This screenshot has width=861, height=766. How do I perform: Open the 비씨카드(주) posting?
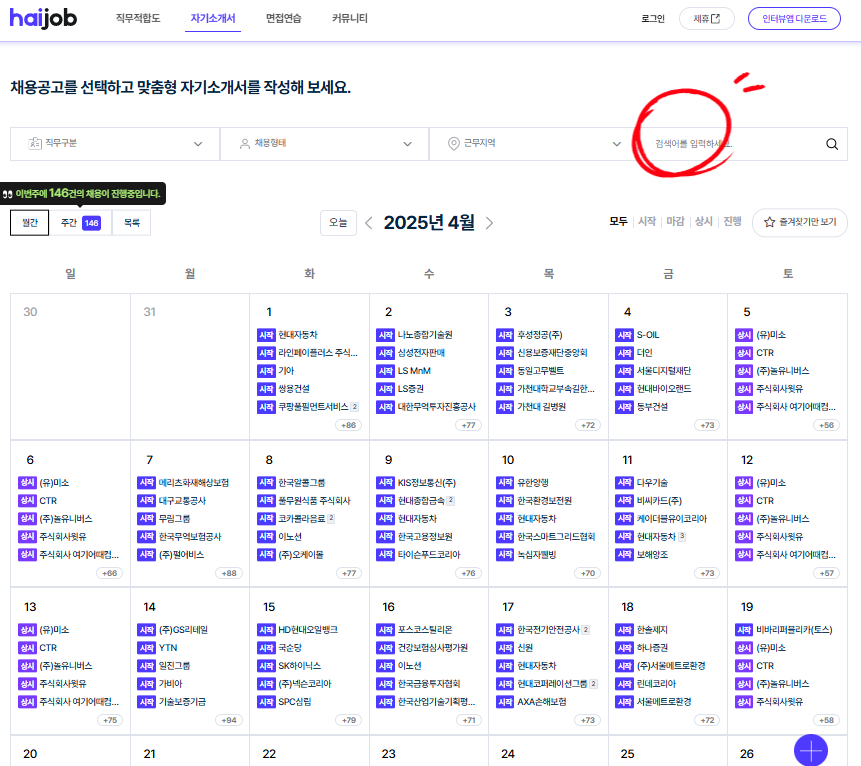pyautogui.click(x=659, y=501)
